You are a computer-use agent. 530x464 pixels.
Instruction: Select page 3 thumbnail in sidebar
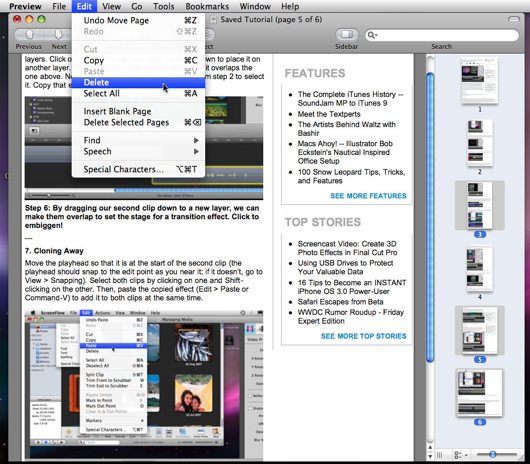point(480,205)
